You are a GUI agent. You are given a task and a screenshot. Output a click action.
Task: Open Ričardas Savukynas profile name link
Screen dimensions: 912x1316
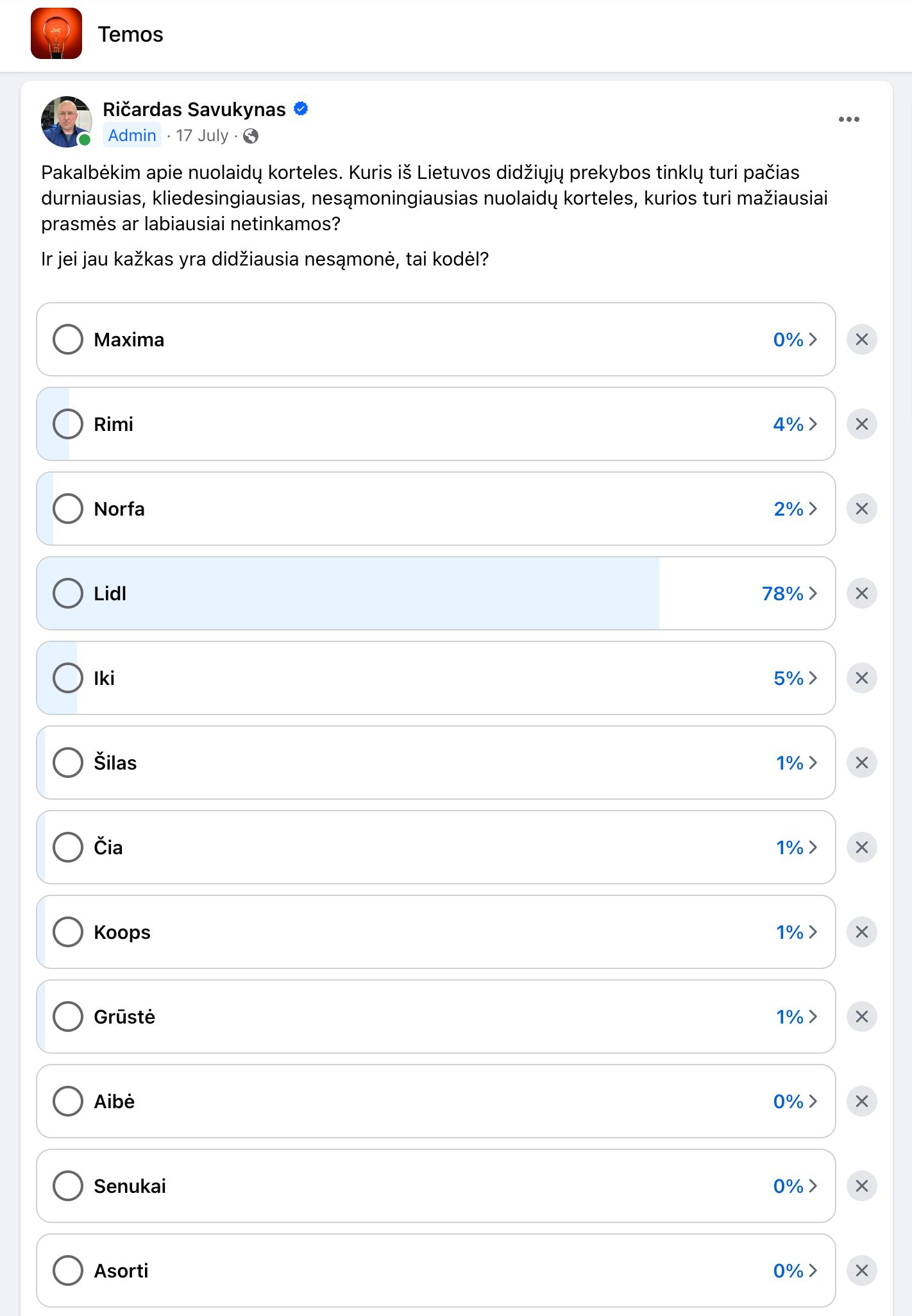[194, 110]
